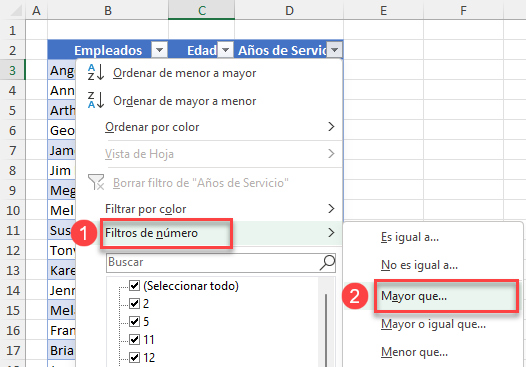This screenshot has width=526, height=367.
Task: Select Mayor o igual que... option
Action: (433, 324)
